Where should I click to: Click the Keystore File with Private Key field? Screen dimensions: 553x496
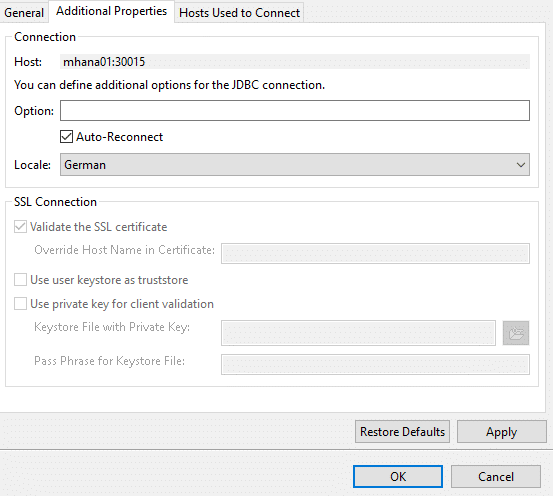(x=358, y=333)
